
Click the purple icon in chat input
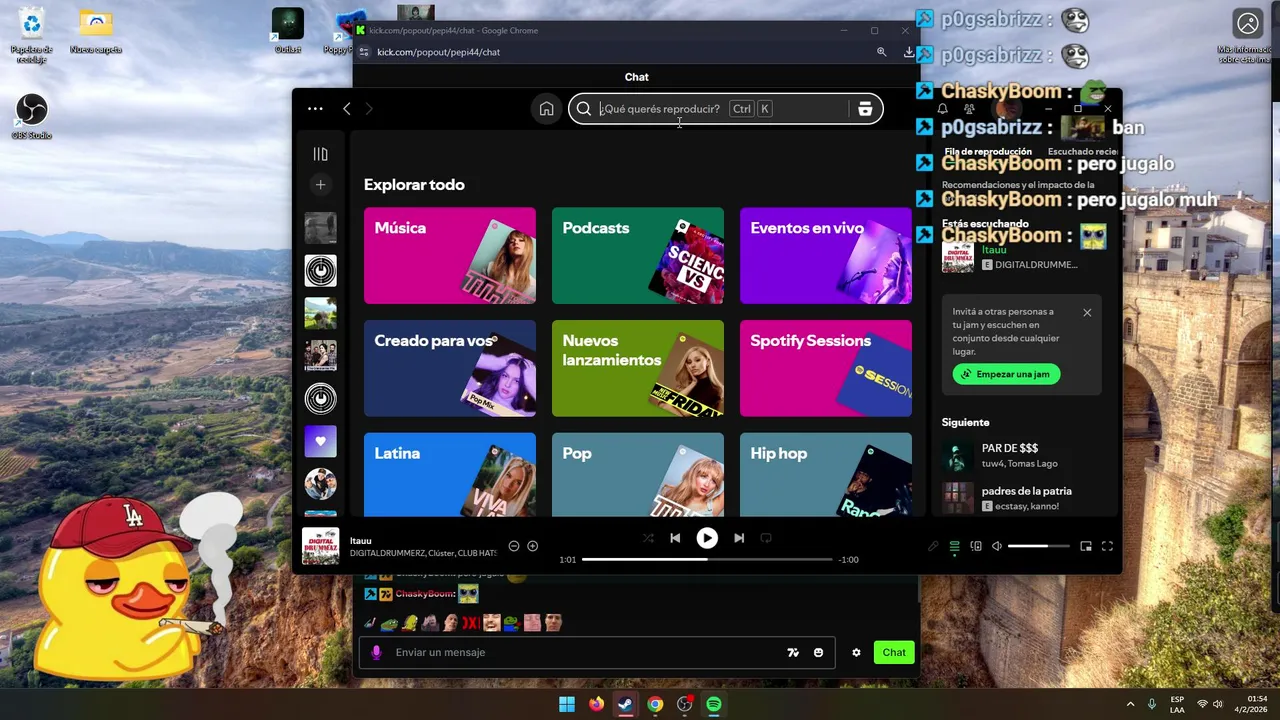(x=377, y=652)
